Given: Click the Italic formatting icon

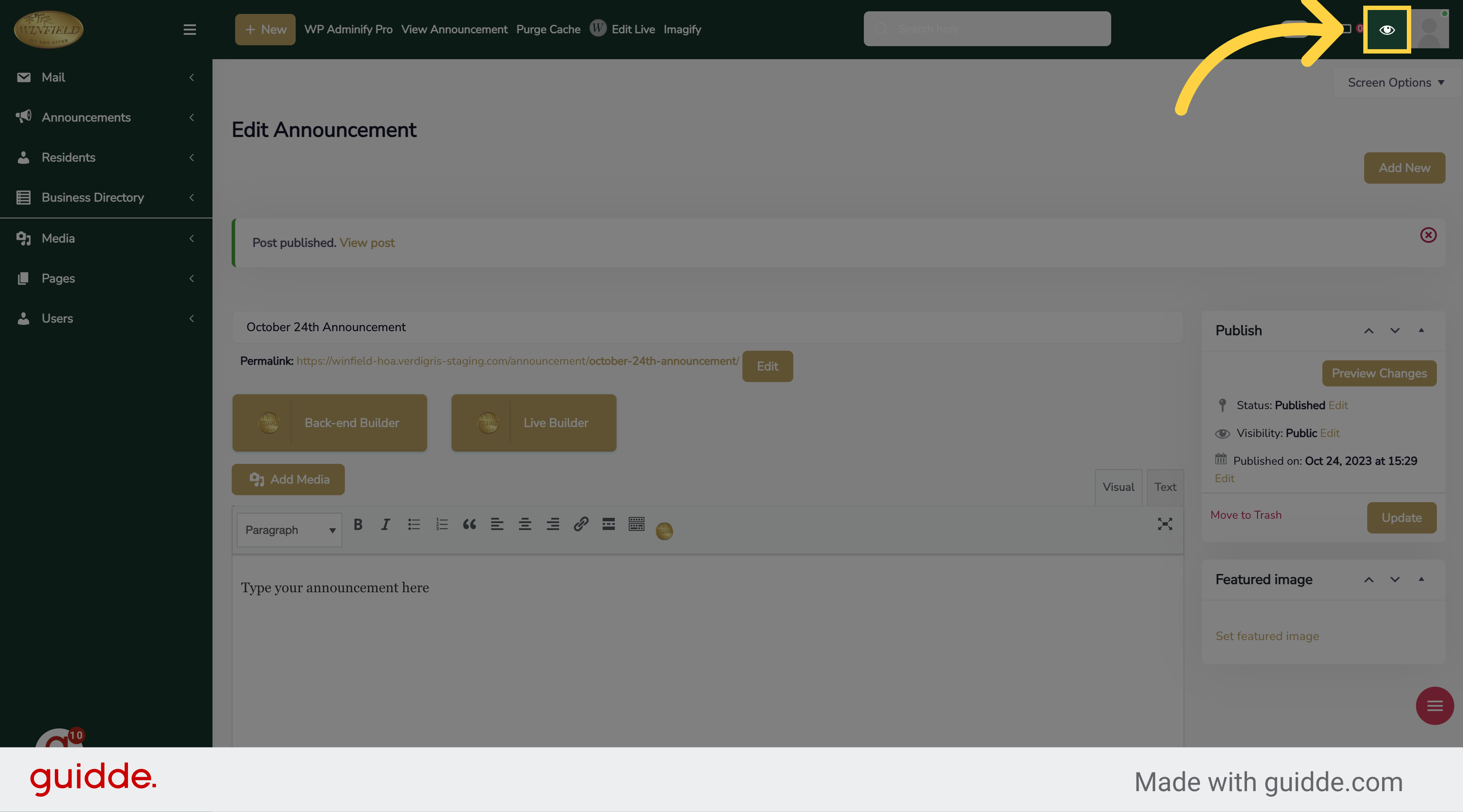Looking at the screenshot, I should (x=386, y=524).
